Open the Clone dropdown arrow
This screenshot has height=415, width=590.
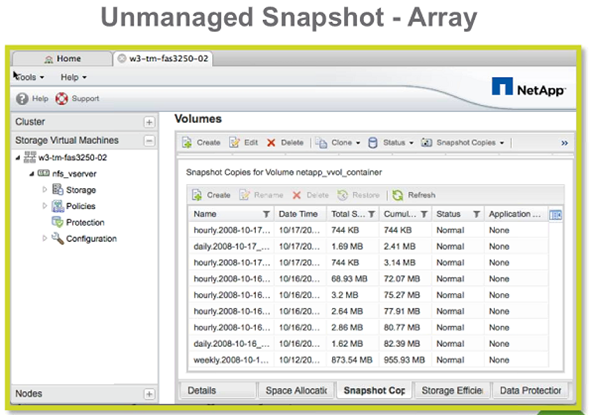(x=358, y=143)
